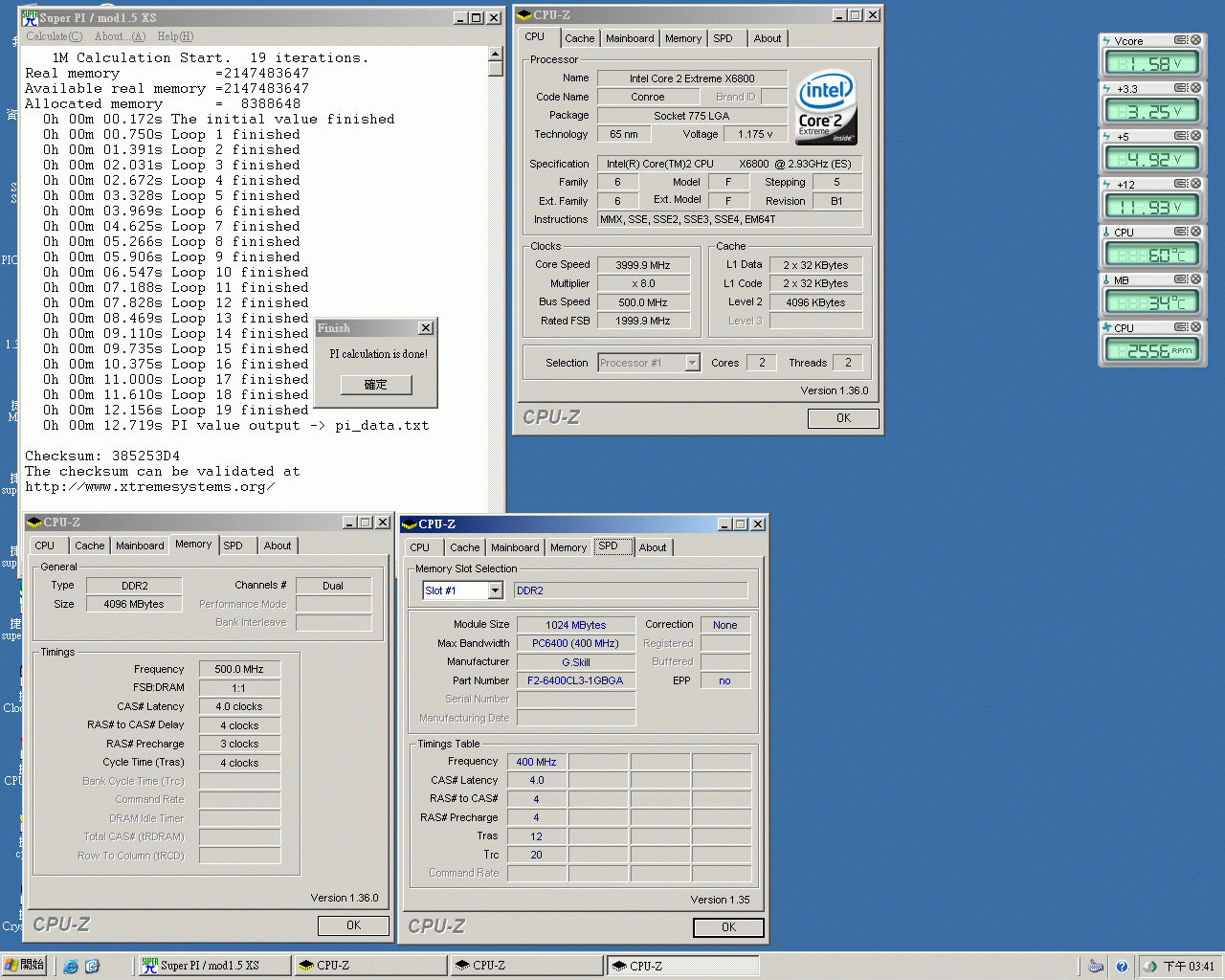Click the Super PI title bar icon
The height and width of the screenshot is (980, 1225).
point(31,17)
